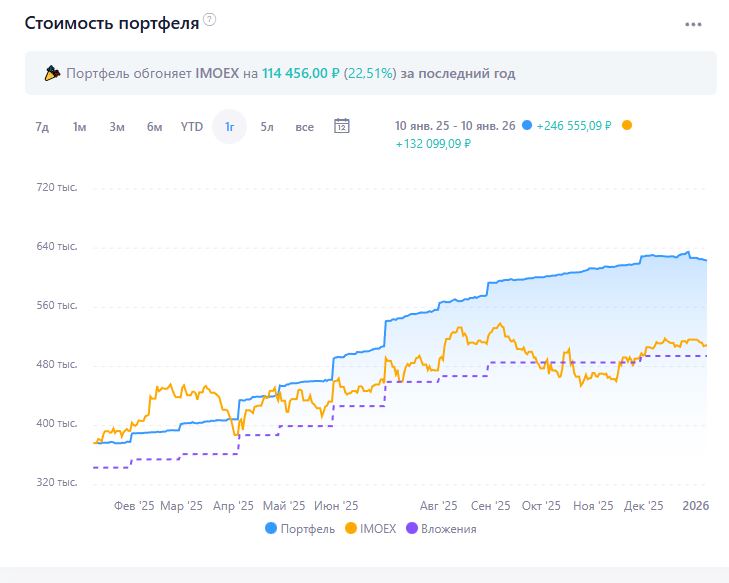729x583 pixels.
Task: Click the +246 555,09 ₽ portfolio gain
Action: point(574,126)
